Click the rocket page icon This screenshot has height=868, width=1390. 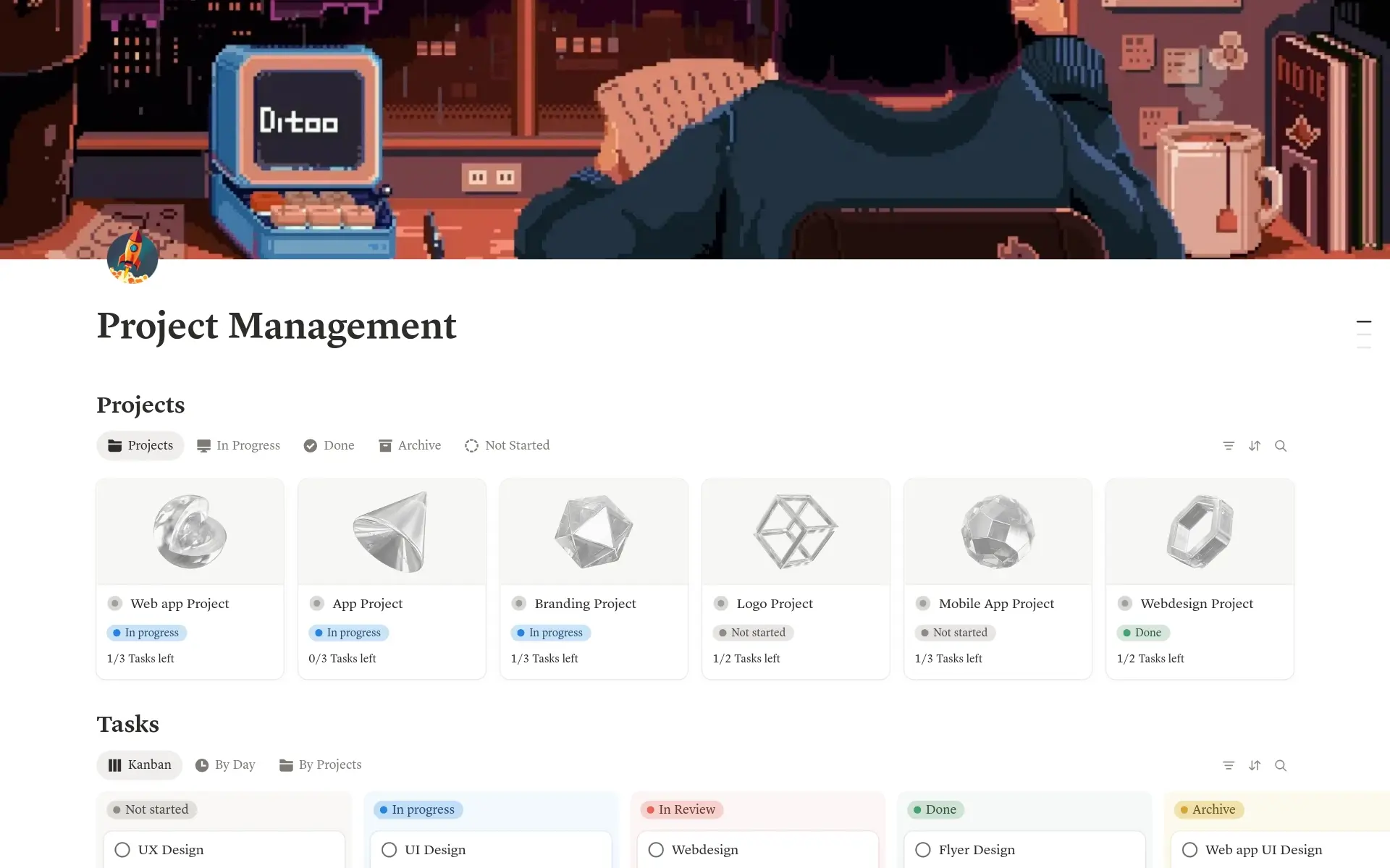point(132,258)
